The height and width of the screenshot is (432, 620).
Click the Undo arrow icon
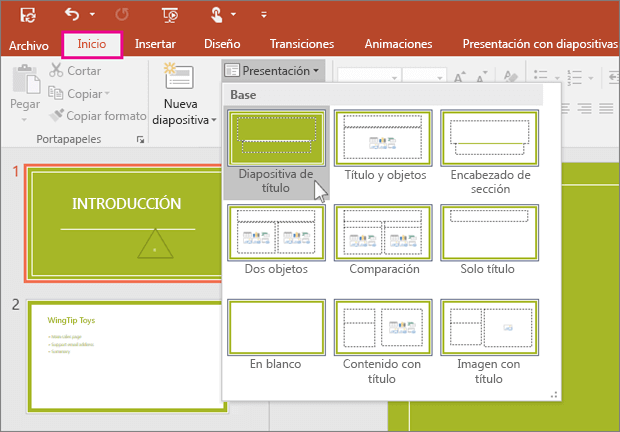[x=72, y=15]
